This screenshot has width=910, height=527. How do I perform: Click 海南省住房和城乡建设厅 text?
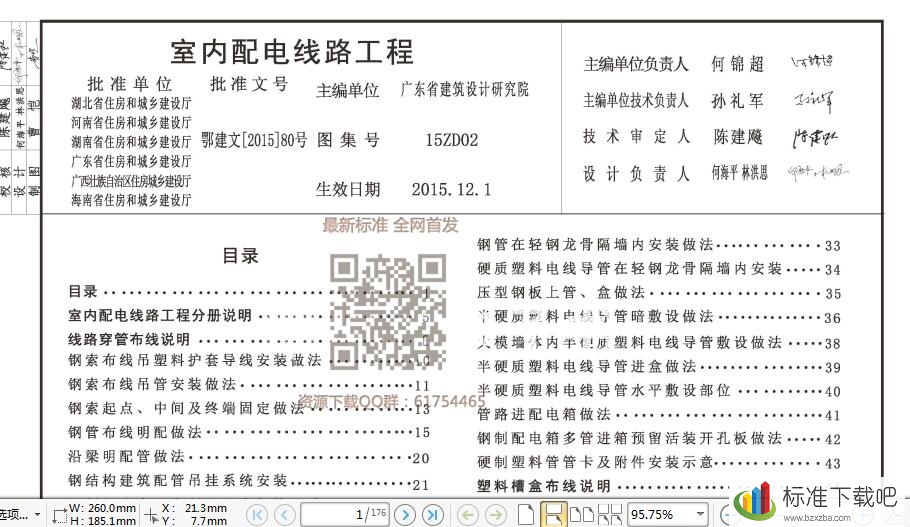click(131, 200)
